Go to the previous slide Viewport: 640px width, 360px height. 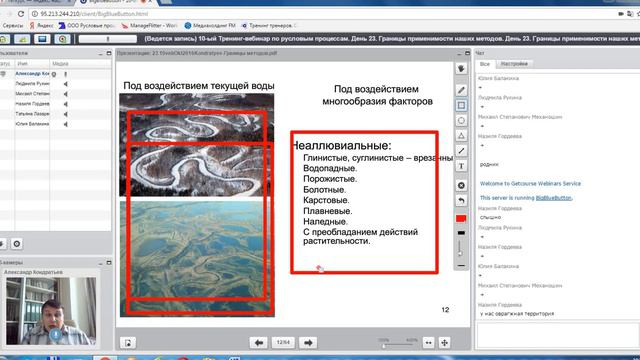coord(258,343)
